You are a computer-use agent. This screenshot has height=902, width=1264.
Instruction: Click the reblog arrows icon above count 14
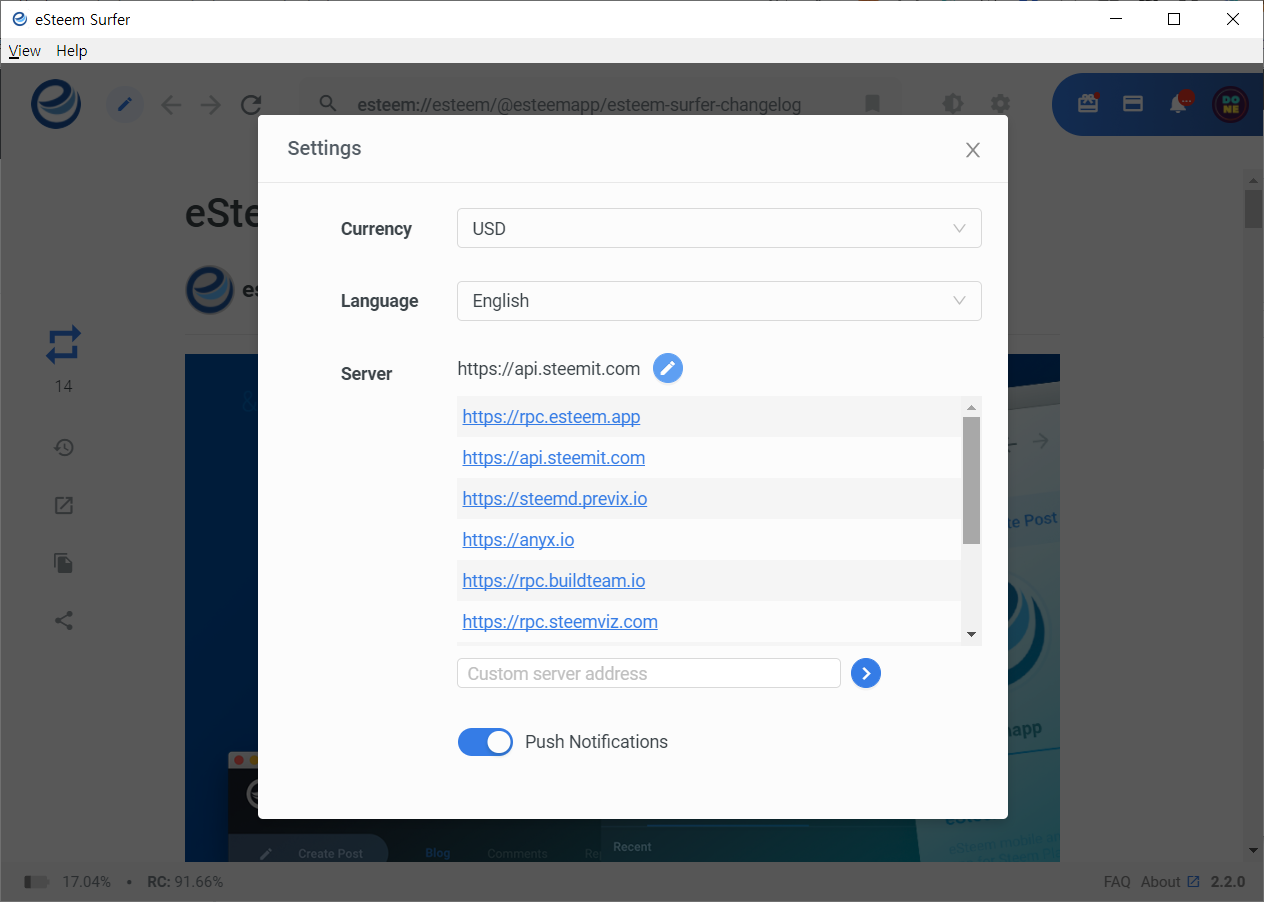[63, 345]
